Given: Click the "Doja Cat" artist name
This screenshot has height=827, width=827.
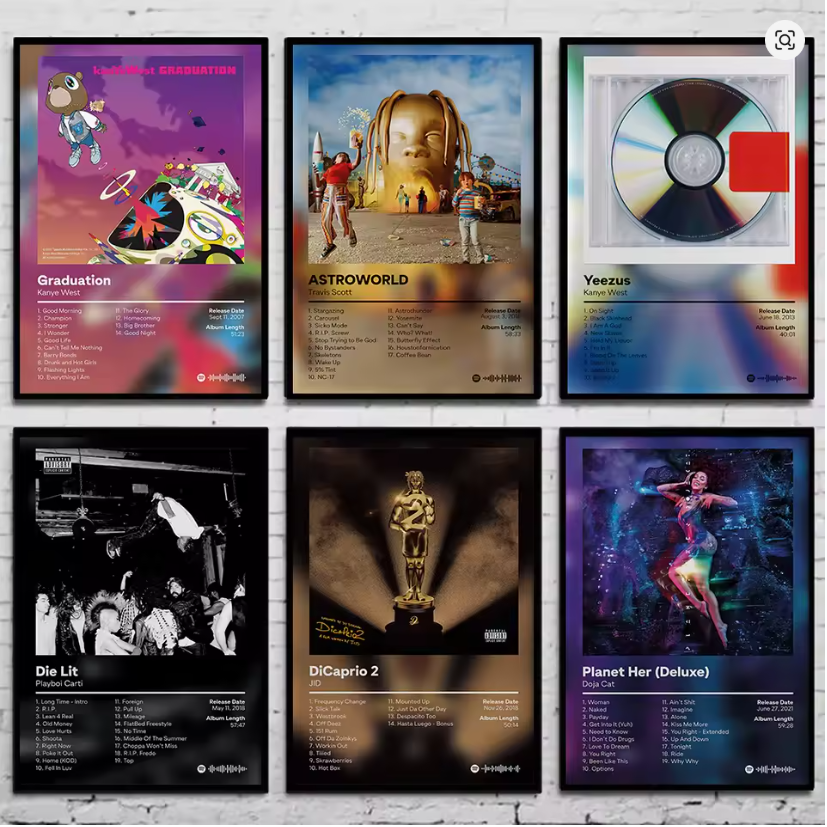Looking at the screenshot, I should pos(598,684).
